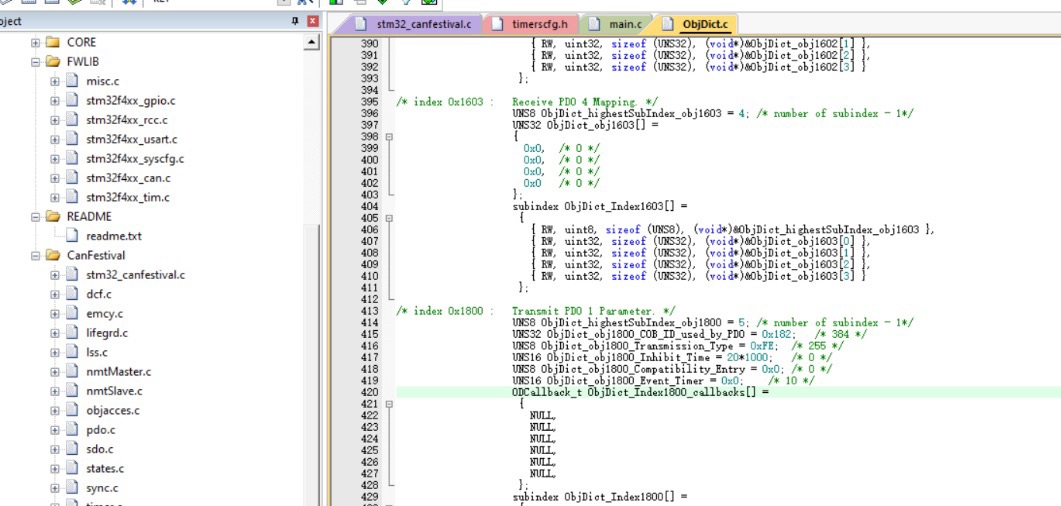Select the FWLIB group label
The image size is (1061, 506).
point(83,62)
